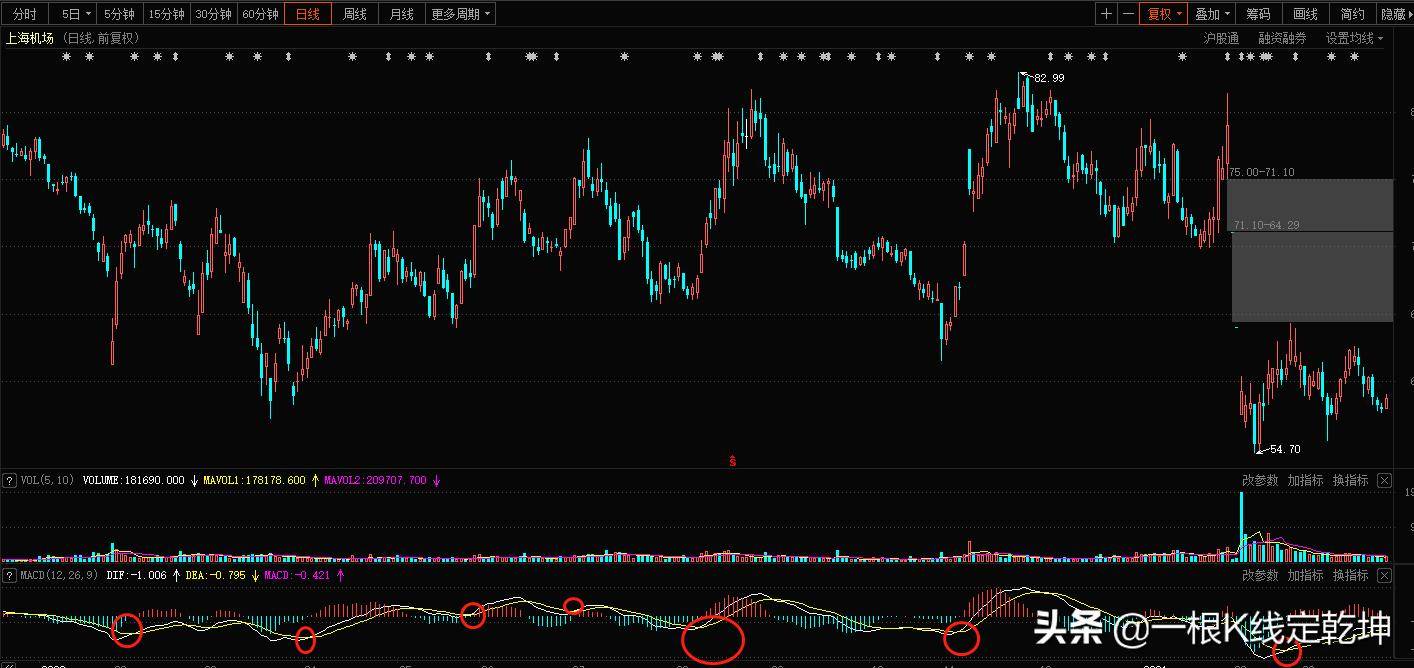1414x668 pixels.
Task: Click the DEA:-0.795 value
Action: pyautogui.click(x=217, y=576)
